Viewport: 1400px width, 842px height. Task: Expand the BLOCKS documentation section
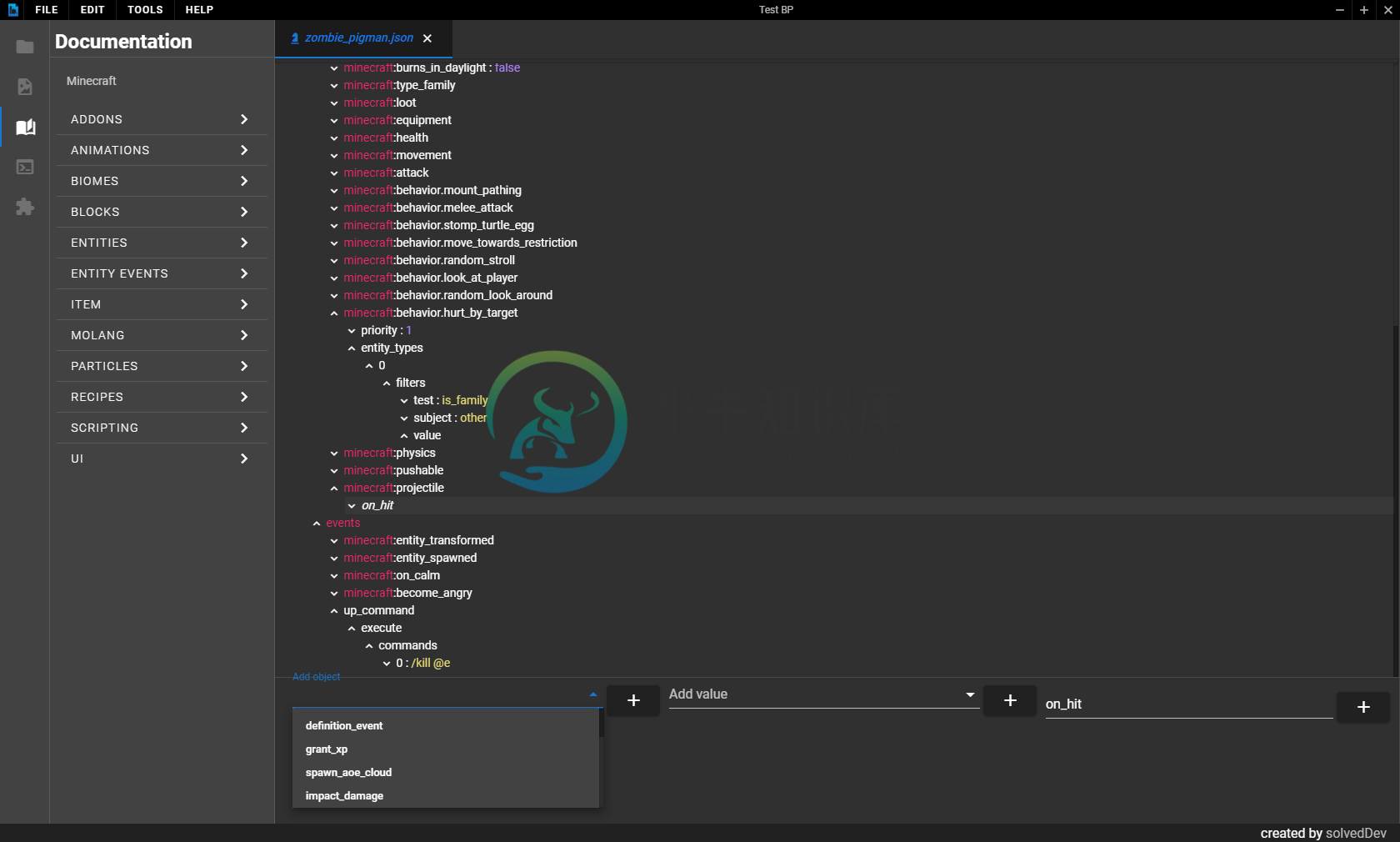[162, 212]
